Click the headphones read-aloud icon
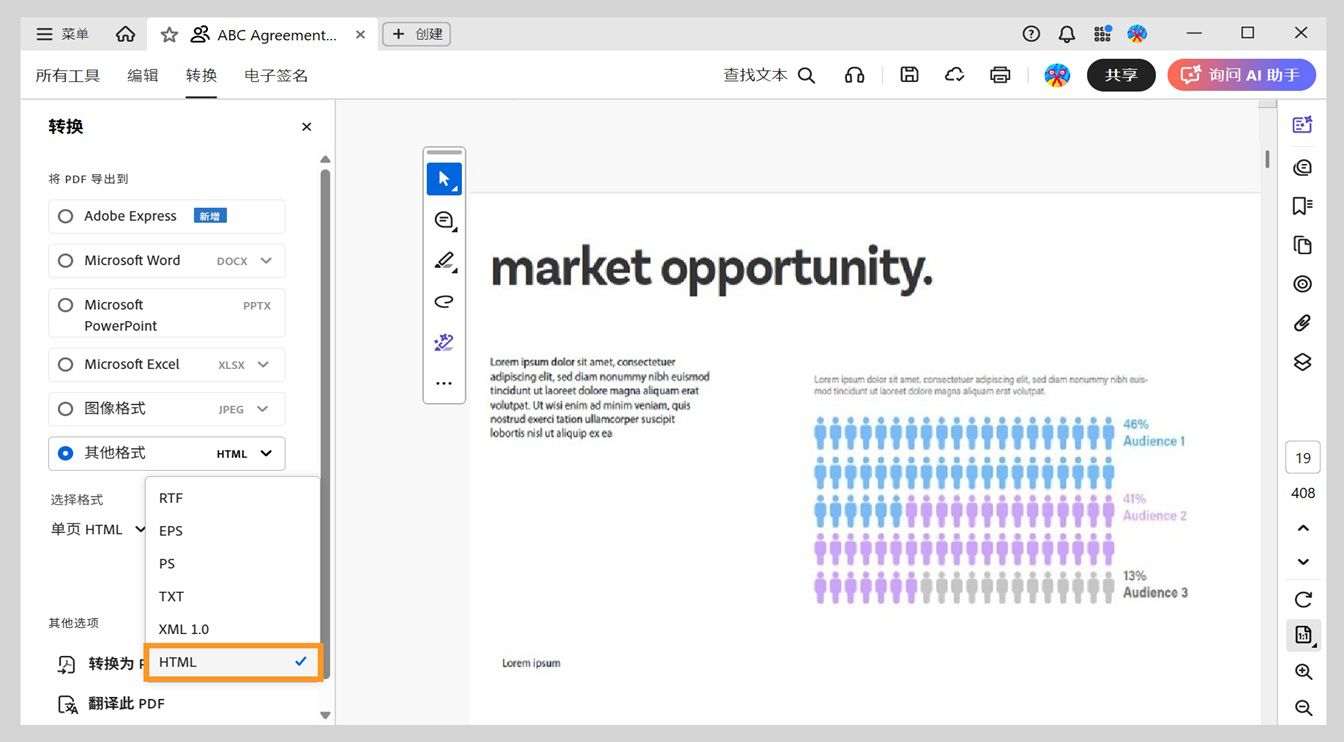Viewport: 1344px width, 742px height. pyautogui.click(x=854, y=75)
